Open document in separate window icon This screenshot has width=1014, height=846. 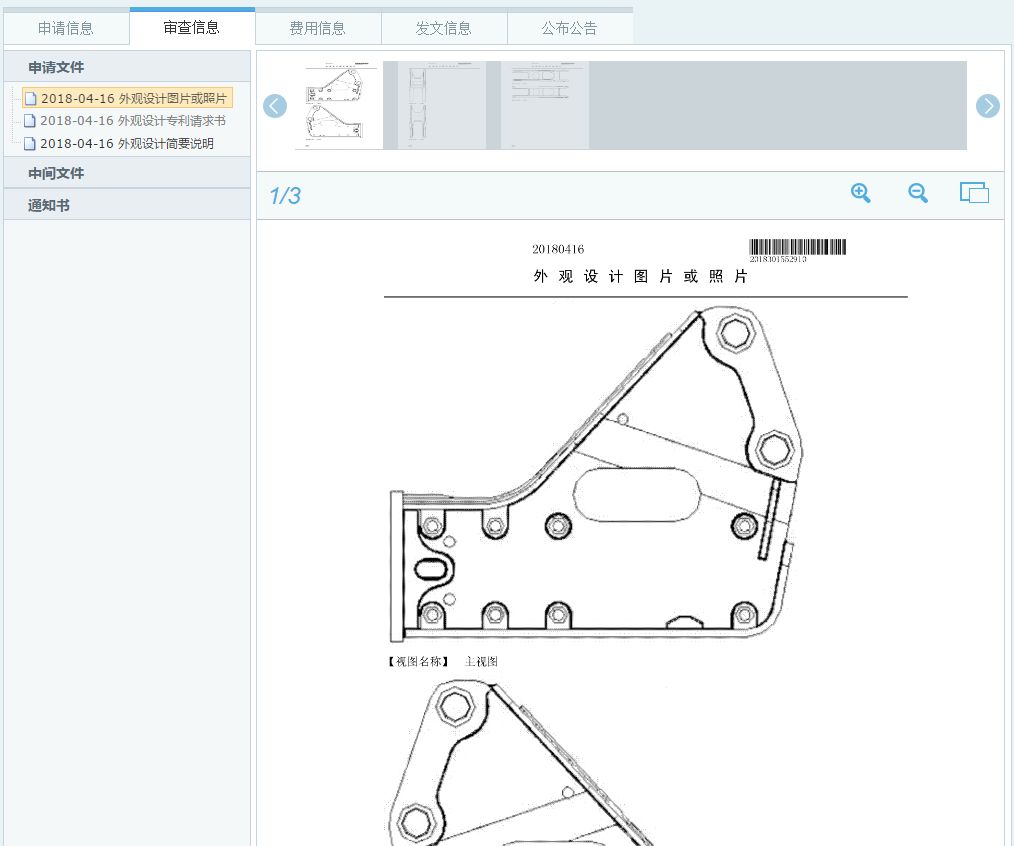[x=974, y=193]
